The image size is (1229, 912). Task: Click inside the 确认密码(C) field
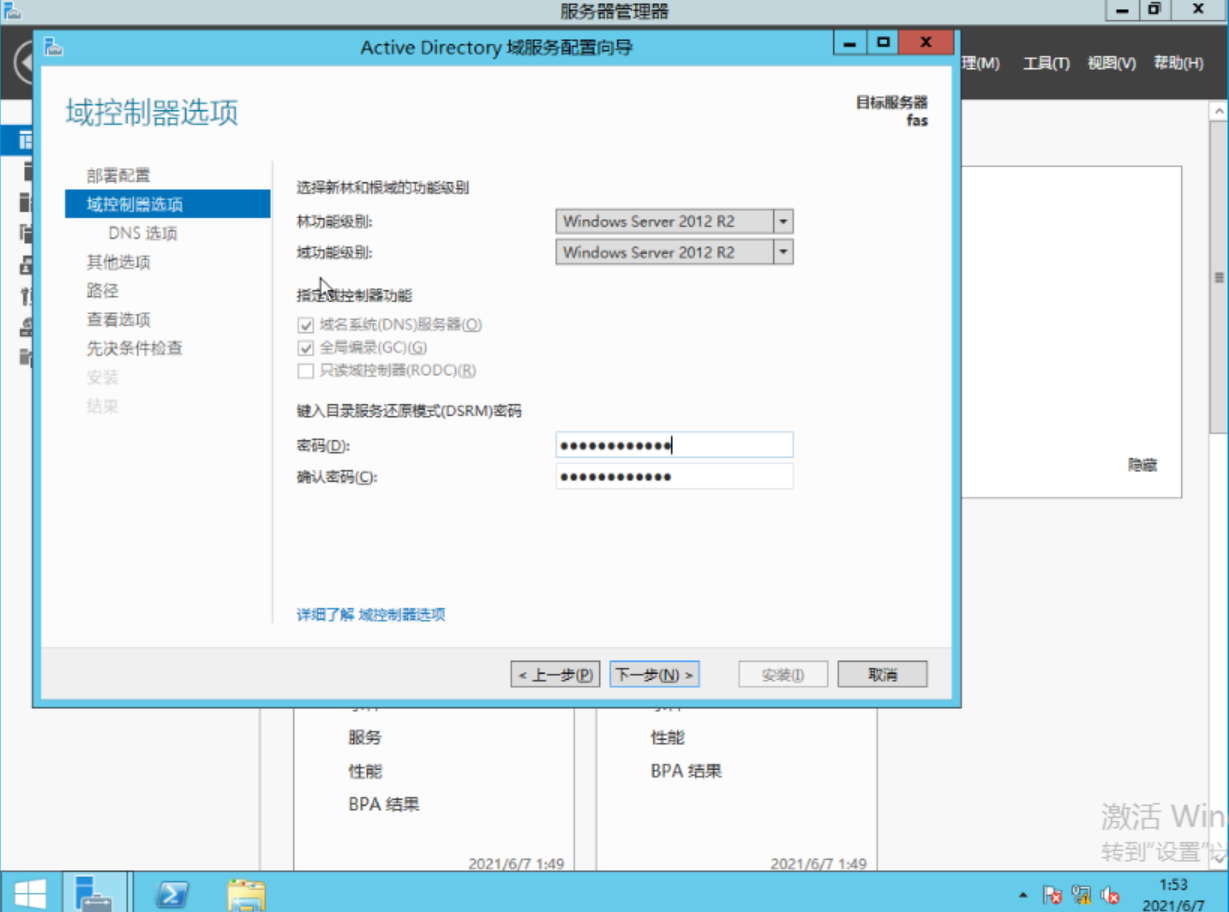[674, 476]
